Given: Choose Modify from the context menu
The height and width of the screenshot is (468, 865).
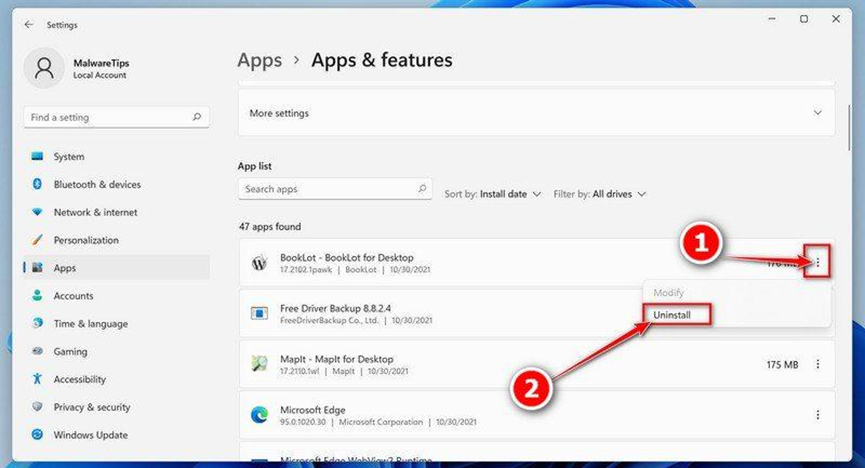Looking at the screenshot, I should pyautogui.click(x=669, y=292).
